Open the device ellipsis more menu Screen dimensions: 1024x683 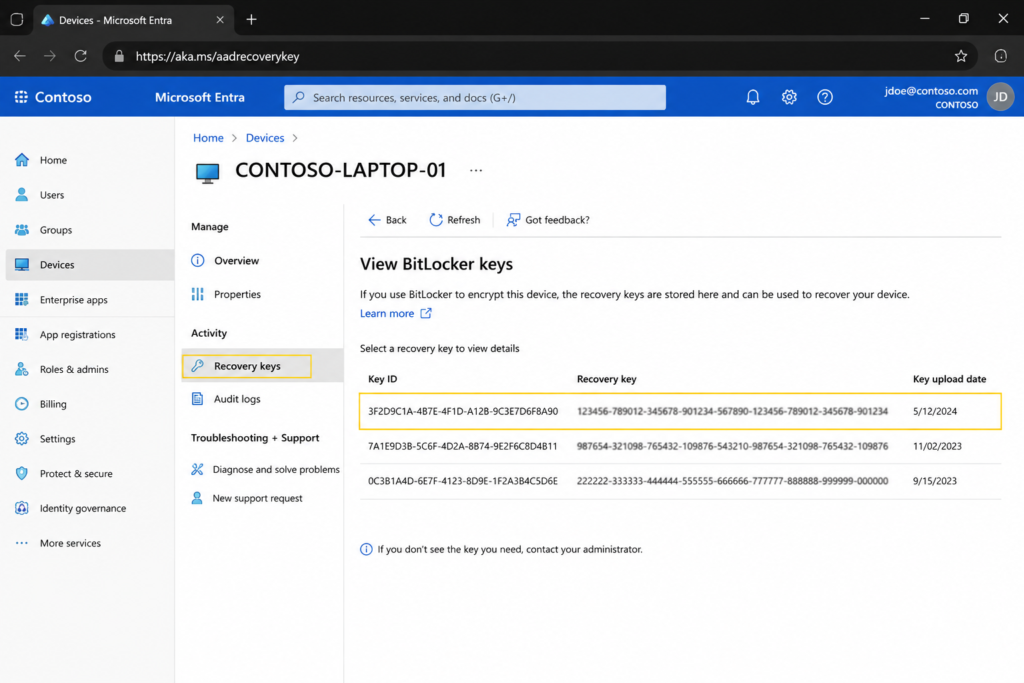(476, 170)
